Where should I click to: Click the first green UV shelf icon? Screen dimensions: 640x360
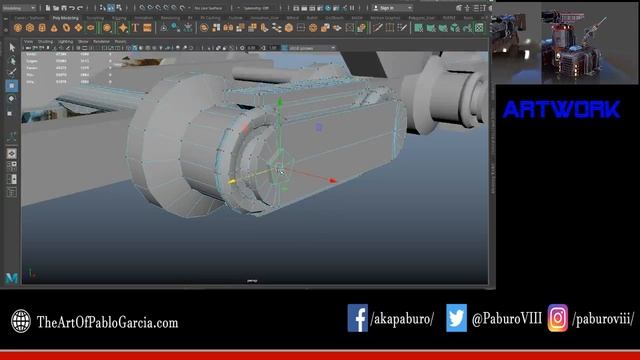pyautogui.click(x=418, y=28)
